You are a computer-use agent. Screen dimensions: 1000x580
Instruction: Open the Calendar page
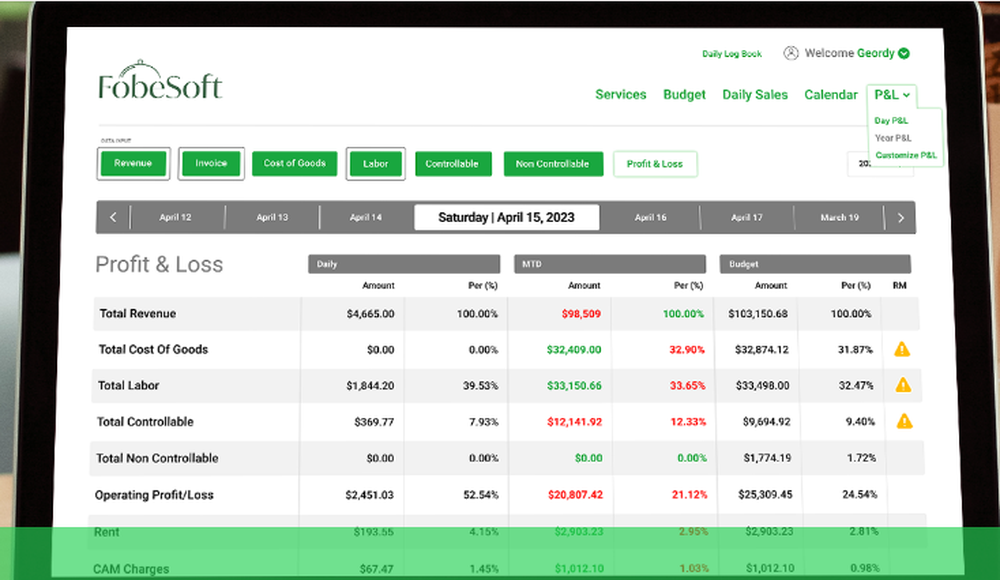830,94
